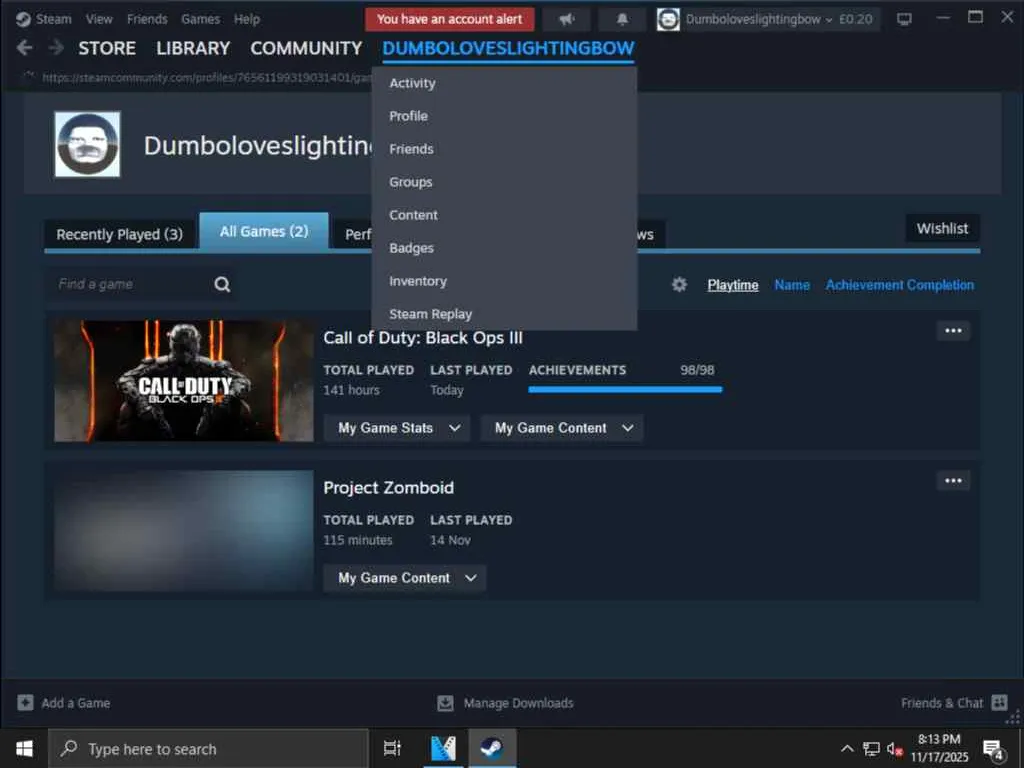Enter Big Picture mode via monitor icon
Image resolution: width=1024 pixels, height=768 pixels.
(904, 19)
